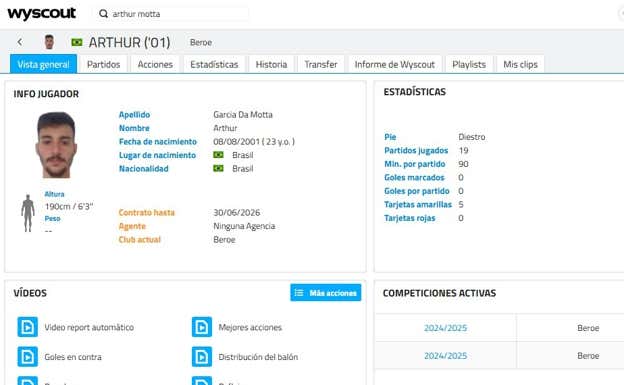Switch to the Estadísticas tab
The image size is (624, 385).
(214, 64)
